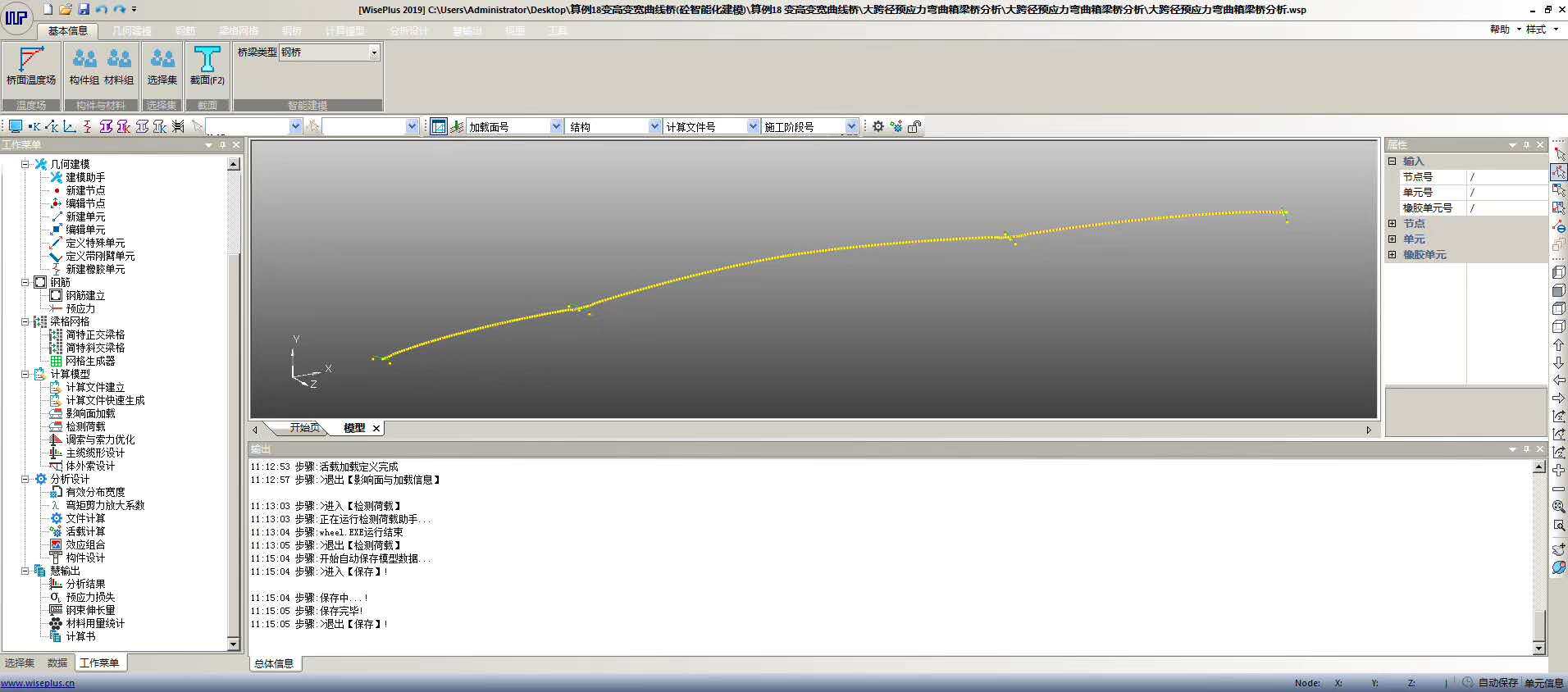Select 建模助手 in work menu tree
This screenshot has width=1568, height=692.
point(85,177)
